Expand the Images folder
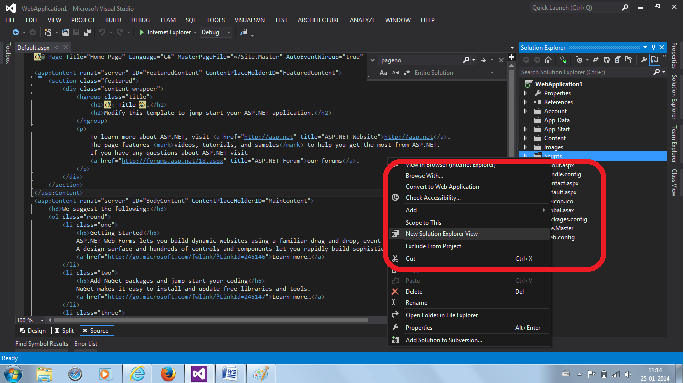Viewport: 684px width, 383px height. (526, 147)
